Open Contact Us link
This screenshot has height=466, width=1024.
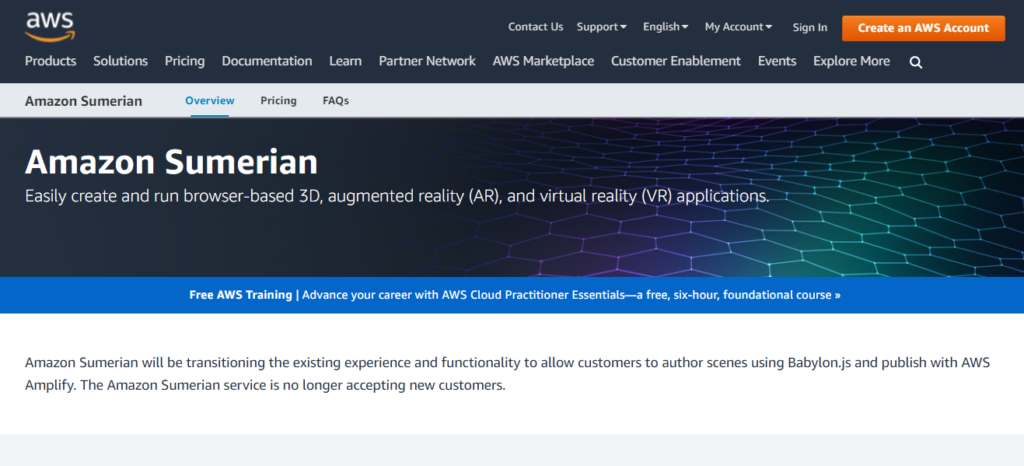(536, 27)
